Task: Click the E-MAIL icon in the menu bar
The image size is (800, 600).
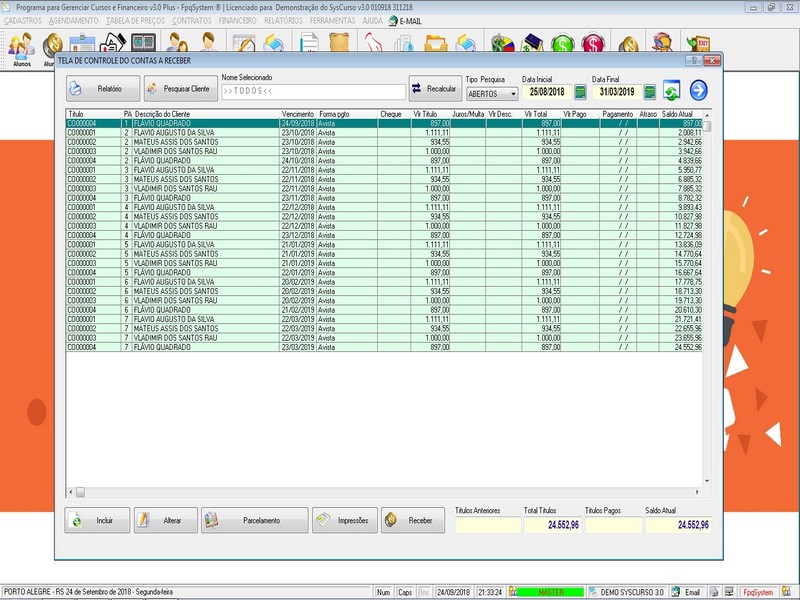Action: (404, 20)
